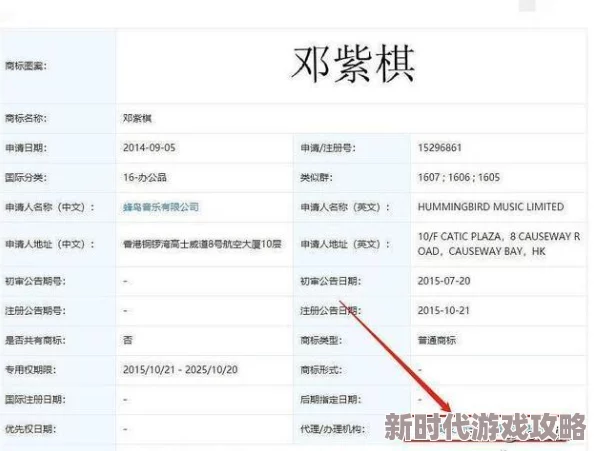Click the 是否共有商标 label

click(35, 340)
